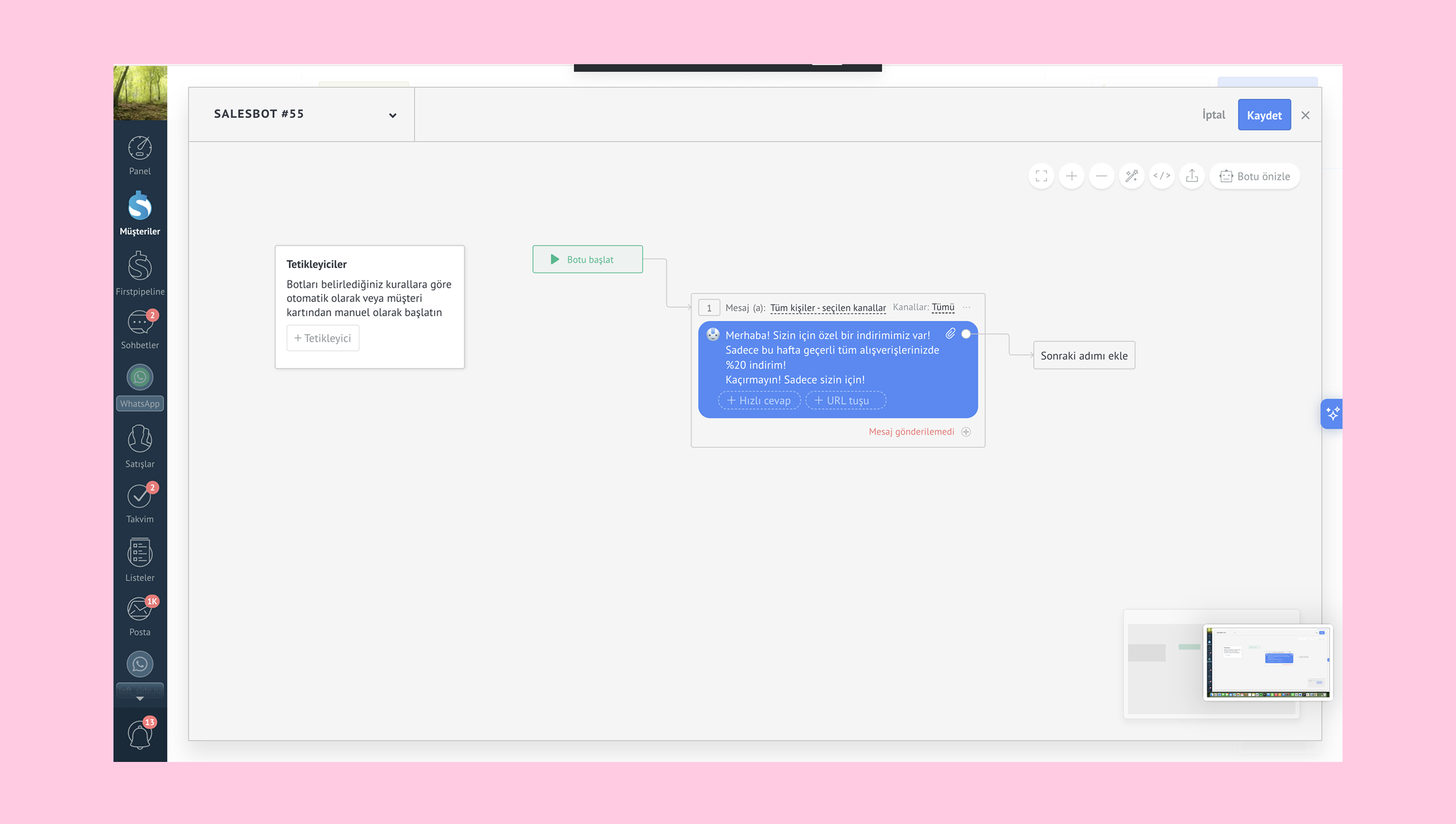Open the Listeler section
Viewport: 1456px width, 824px height.
coord(140,560)
